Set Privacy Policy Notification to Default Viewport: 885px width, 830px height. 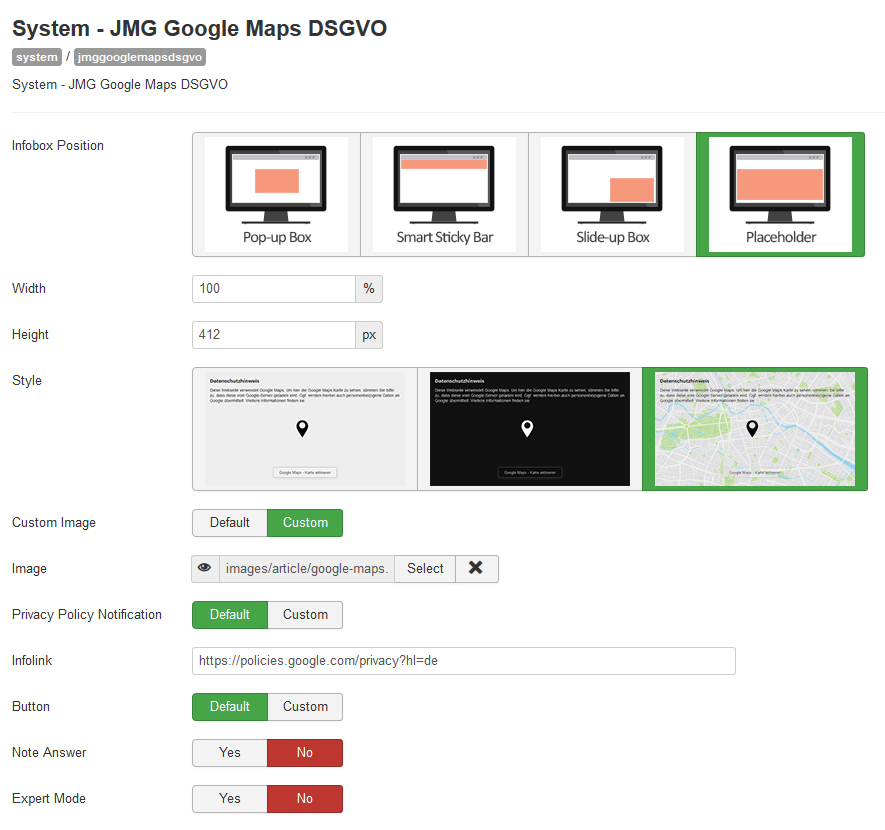[x=230, y=614]
